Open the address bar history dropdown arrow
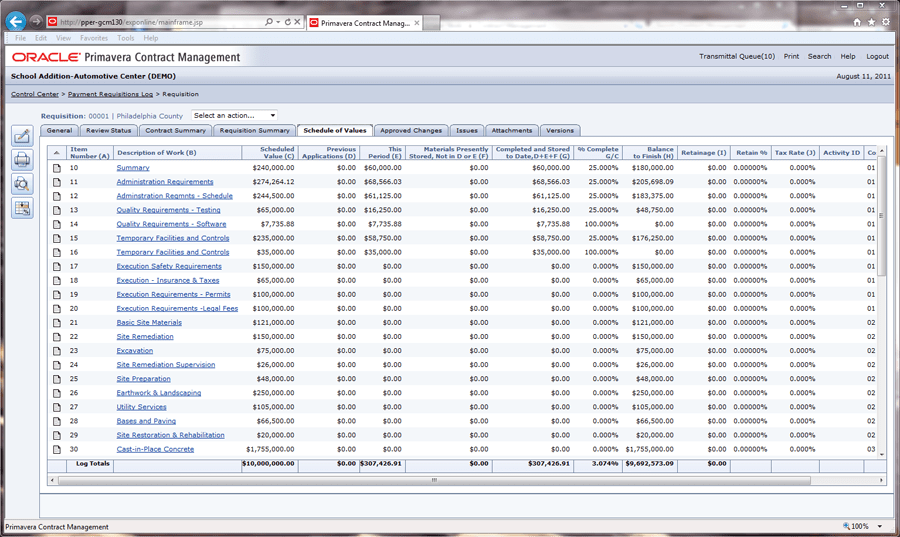This screenshot has width=900, height=537. 278,22
